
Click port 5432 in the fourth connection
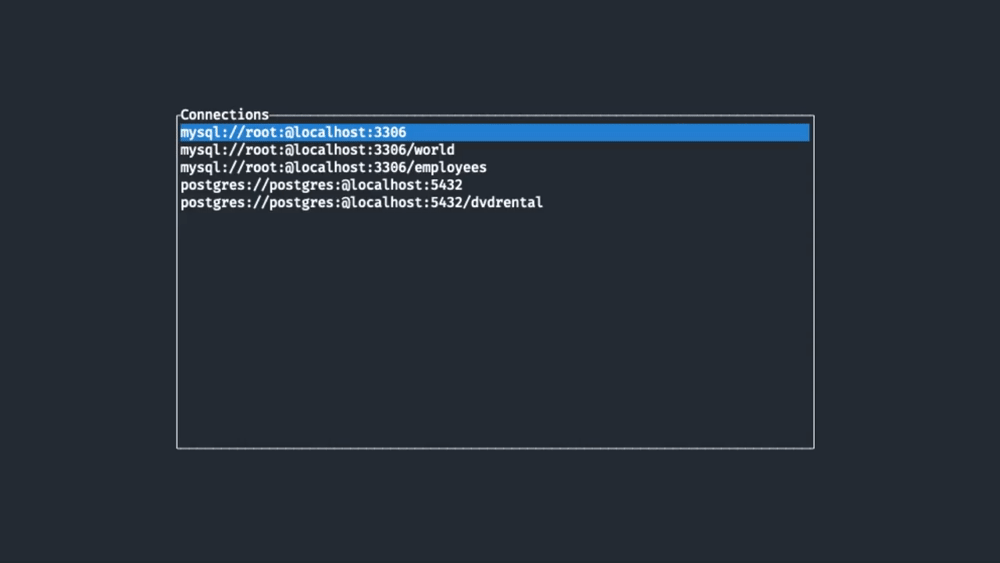446,185
